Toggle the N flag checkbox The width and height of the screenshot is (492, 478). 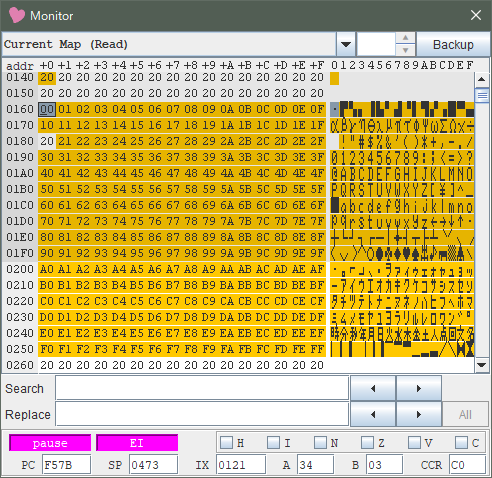pos(320,443)
